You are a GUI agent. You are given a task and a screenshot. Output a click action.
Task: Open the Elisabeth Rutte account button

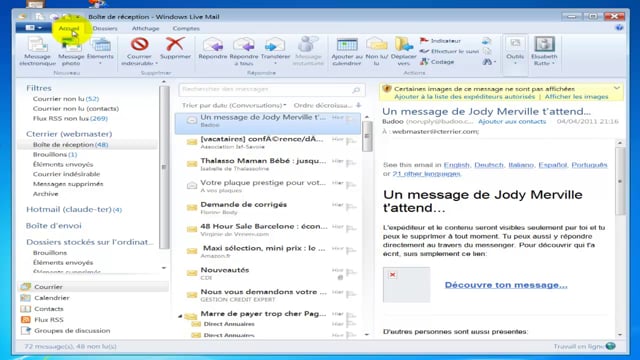(544, 51)
